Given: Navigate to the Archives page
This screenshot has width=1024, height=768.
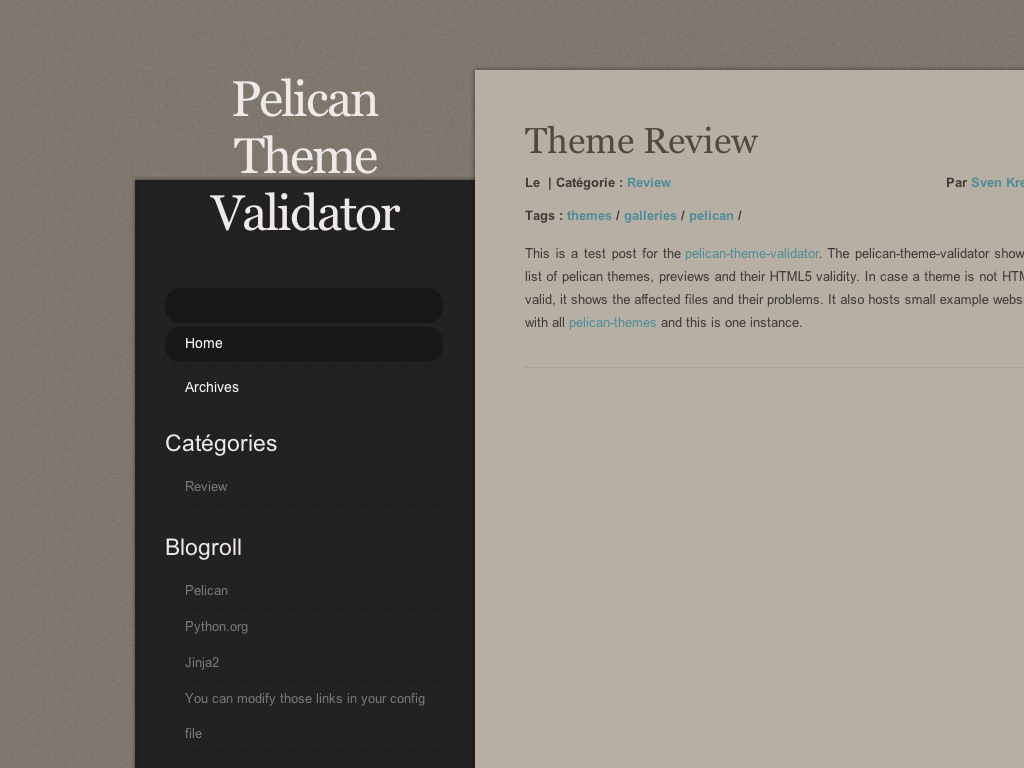Looking at the screenshot, I should (x=211, y=387).
